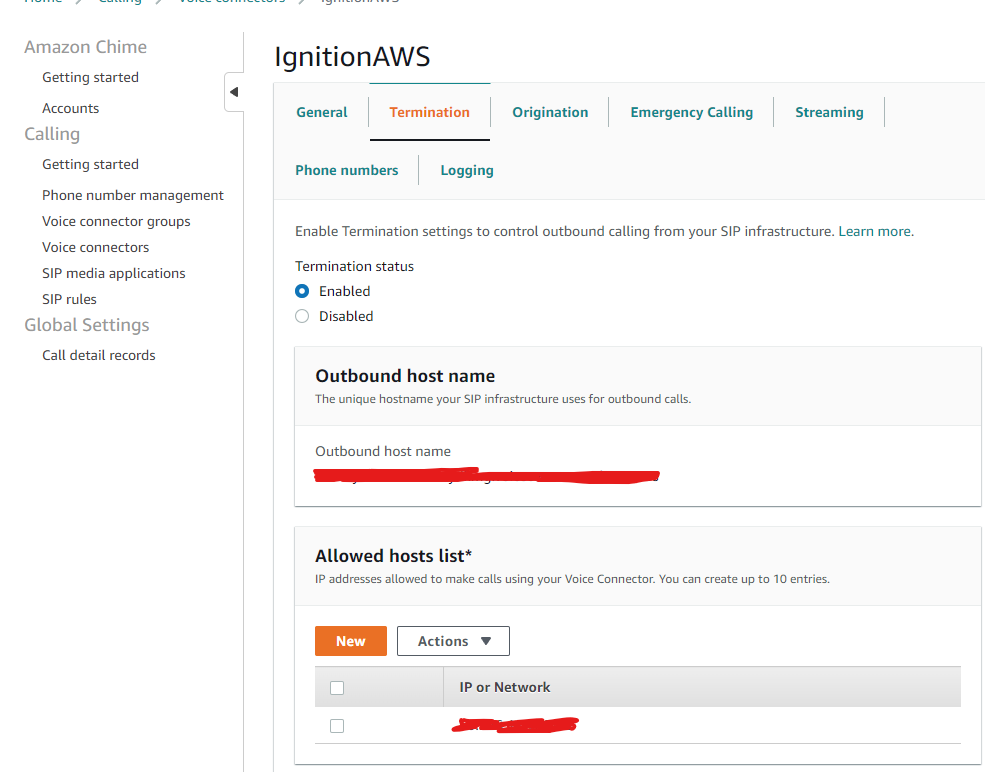Image resolution: width=985 pixels, height=772 pixels.
Task: Open Accounts in the sidebar
Action: (x=70, y=108)
